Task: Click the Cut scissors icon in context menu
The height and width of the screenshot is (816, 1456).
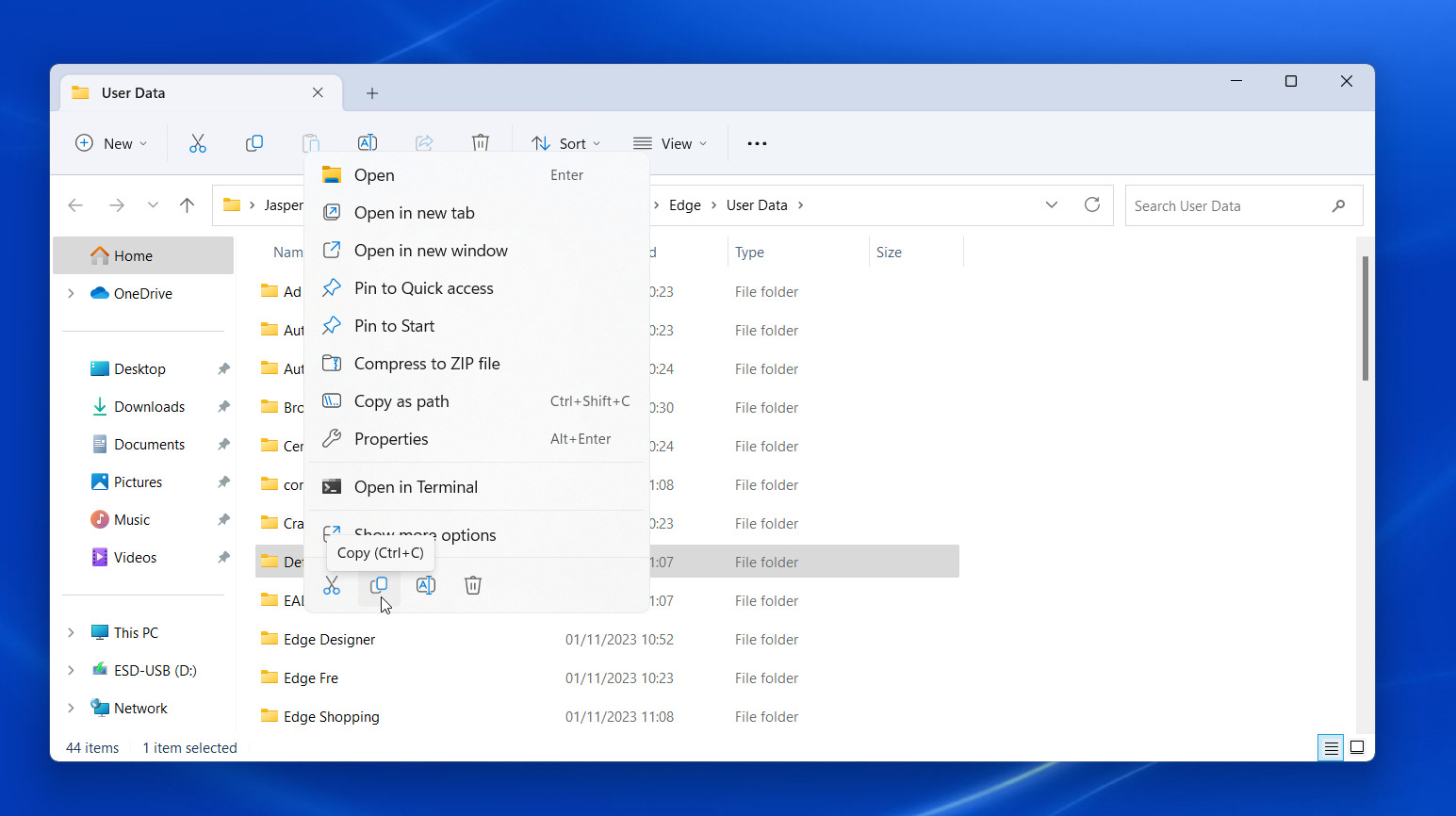Action: pos(332,585)
